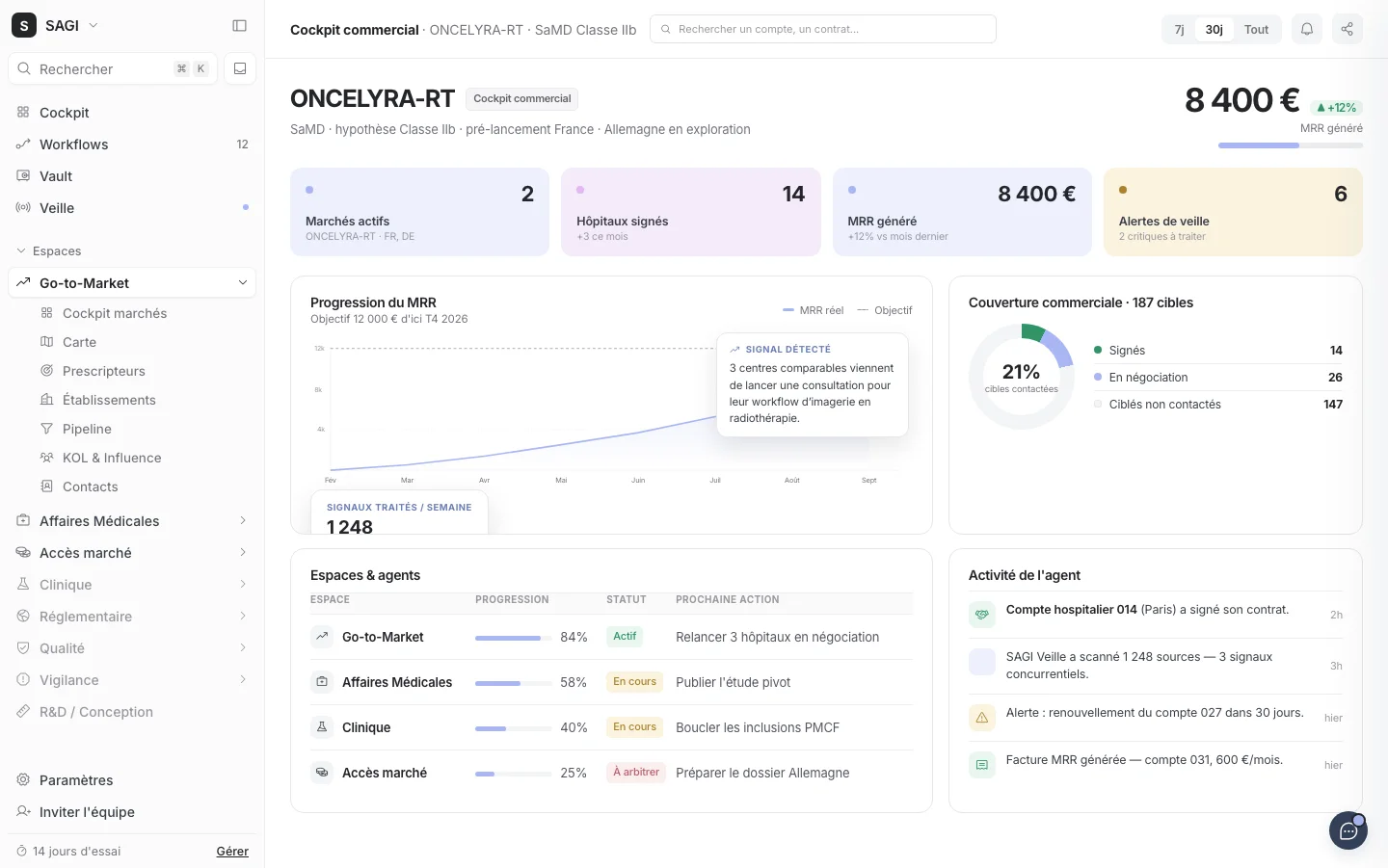Toggle Objectif chart legend

[x=885, y=310]
